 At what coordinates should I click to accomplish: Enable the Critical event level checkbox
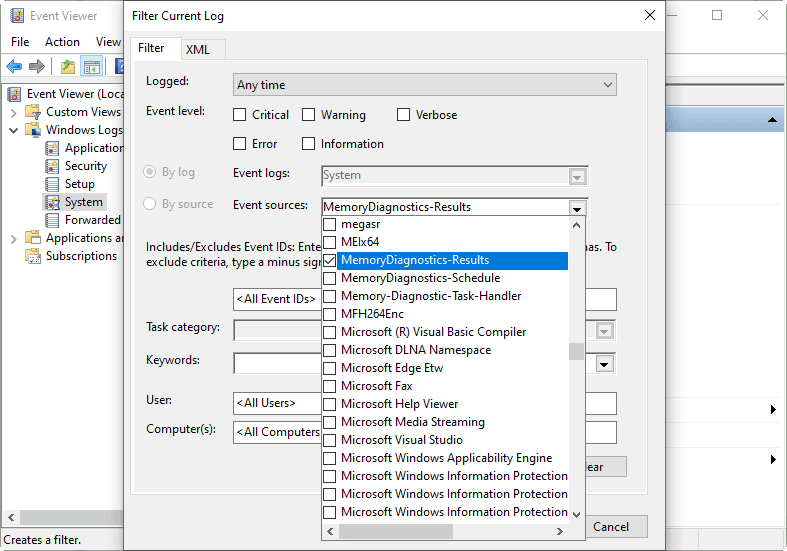240,115
